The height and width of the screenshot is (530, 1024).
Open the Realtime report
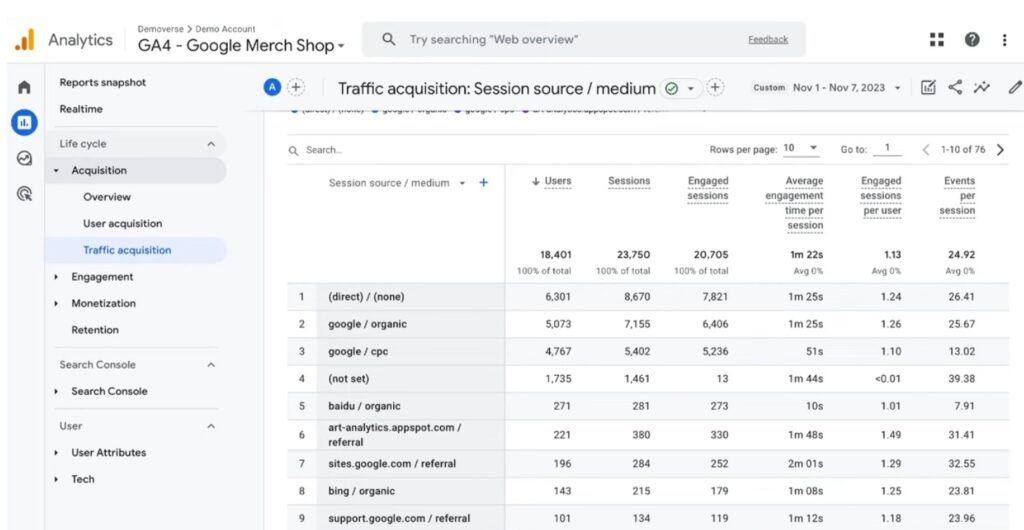click(x=81, y=109)
